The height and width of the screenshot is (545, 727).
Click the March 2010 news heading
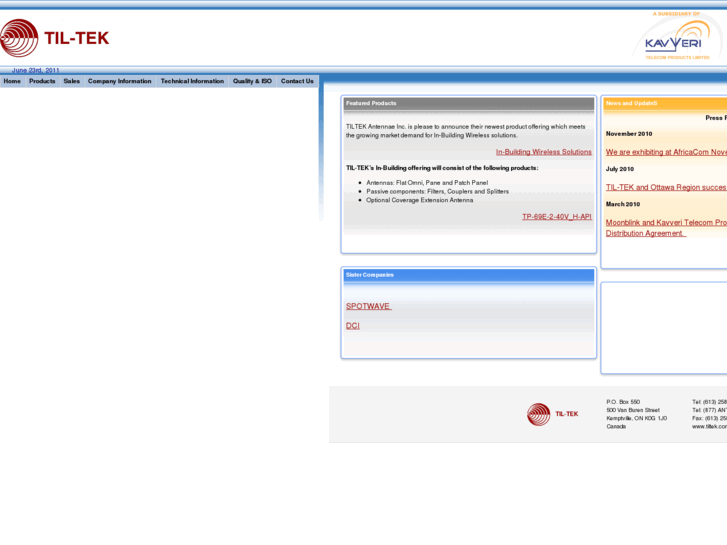coord(623,204)
